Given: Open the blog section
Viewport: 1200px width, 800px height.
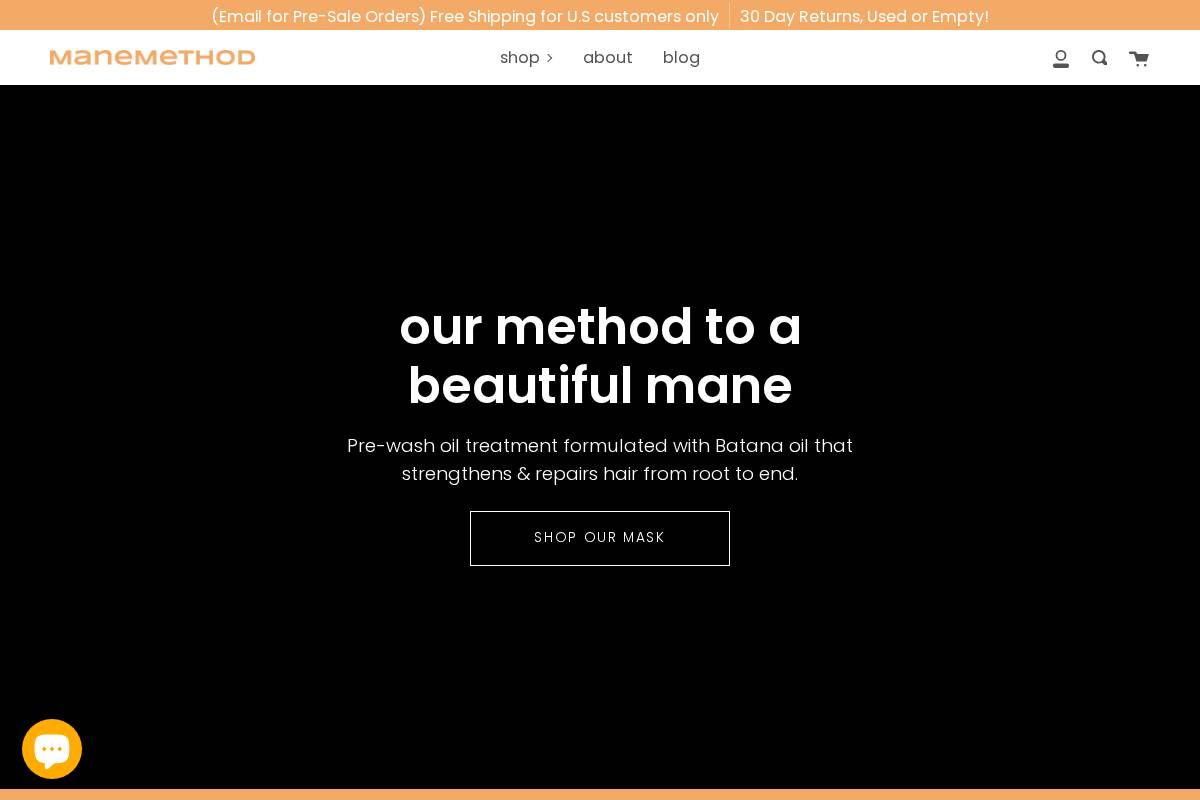Looking at the screenshot, I should click(681, 57).
